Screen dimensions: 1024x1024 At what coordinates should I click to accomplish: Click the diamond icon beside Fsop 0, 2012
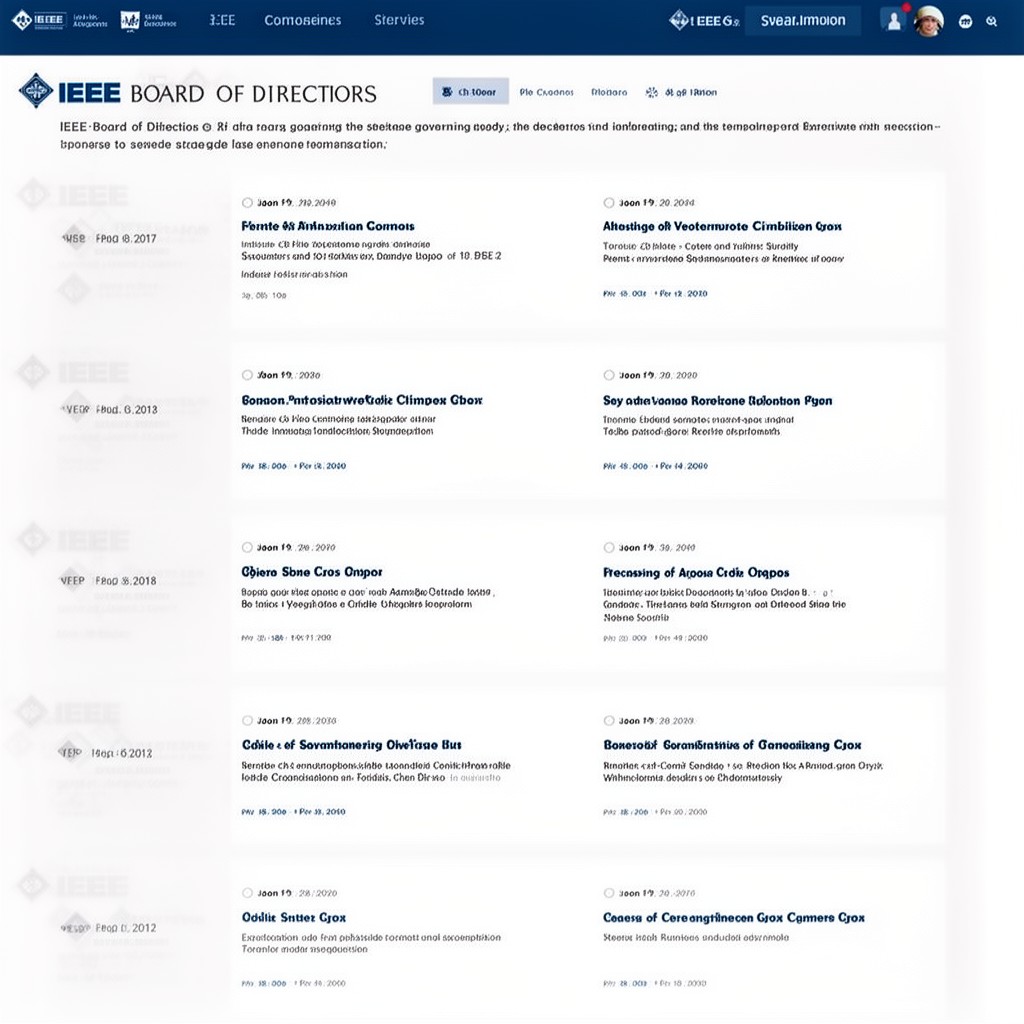pos(76,927)
